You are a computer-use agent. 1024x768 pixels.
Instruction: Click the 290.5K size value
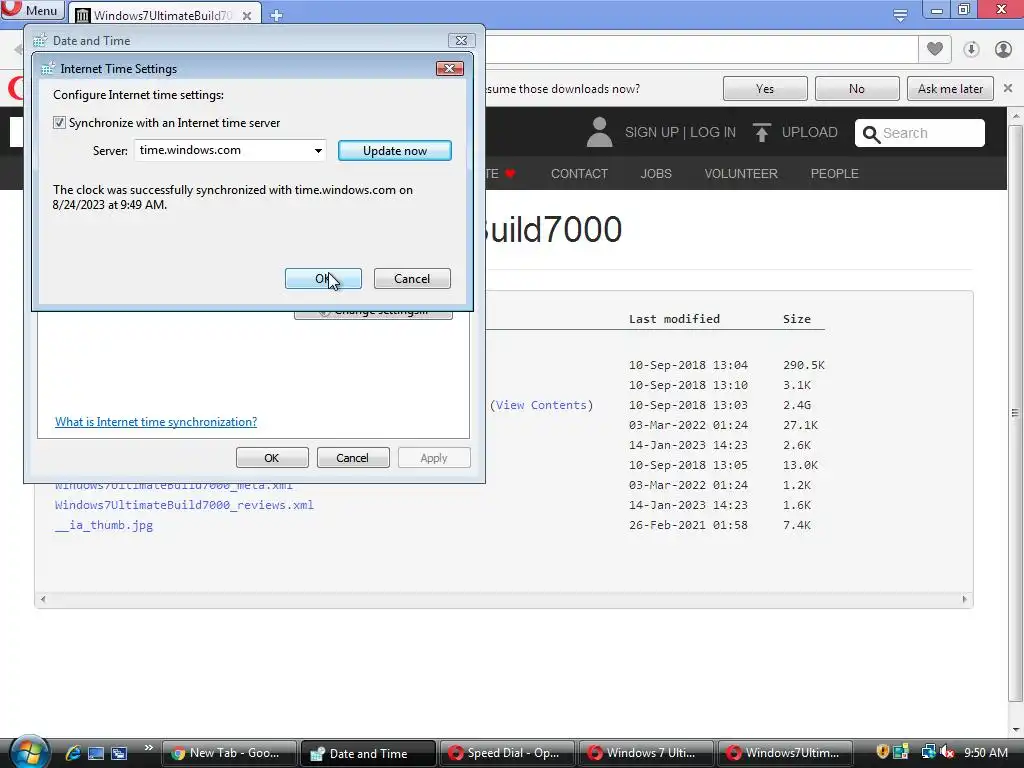pyautogui.click(x=804, y=365)
